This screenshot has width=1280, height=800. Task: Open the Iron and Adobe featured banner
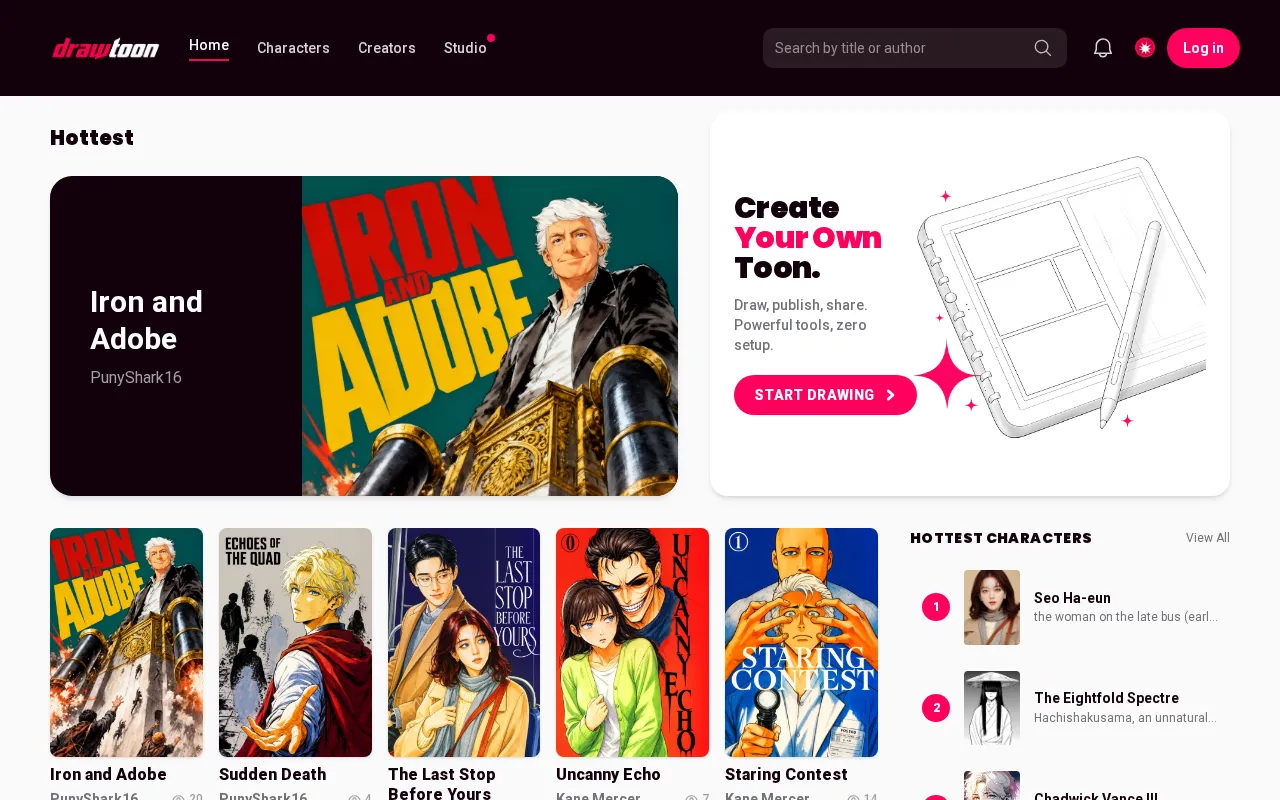click(364, 336)
